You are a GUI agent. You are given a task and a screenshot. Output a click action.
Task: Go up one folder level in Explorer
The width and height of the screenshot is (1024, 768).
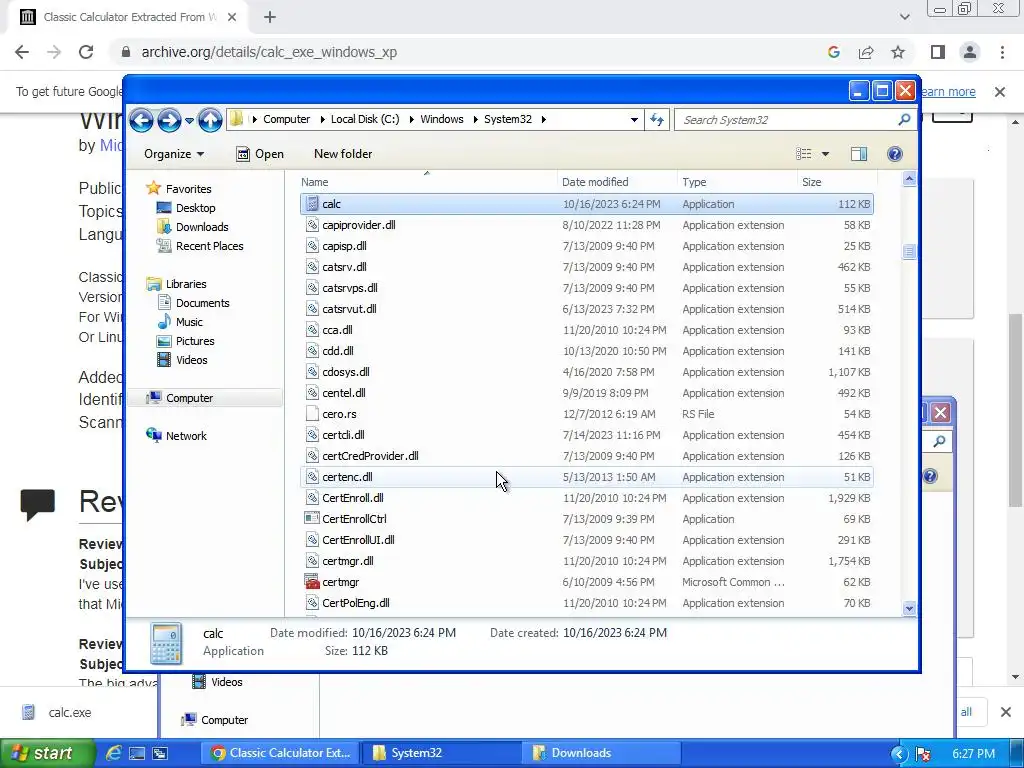(x=210, y=120)
